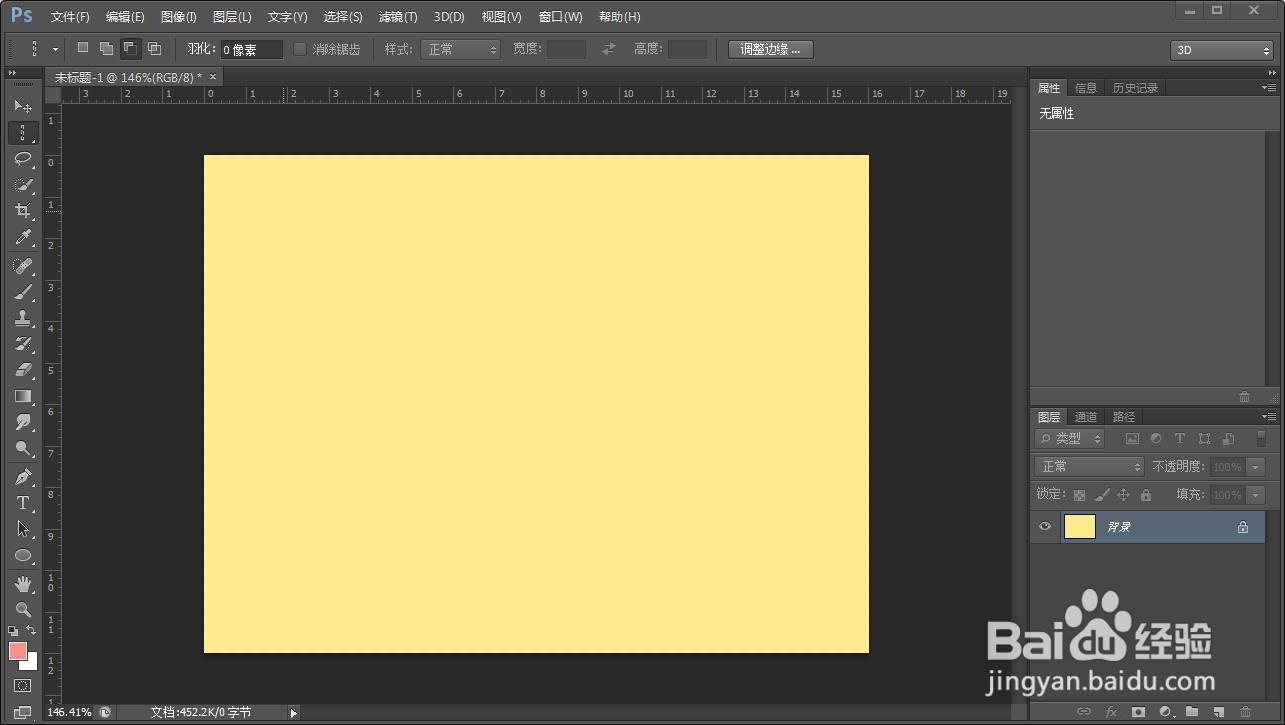Open the 类型 layer filter dropdown

pyautogui.click(x=1069, y=439)
